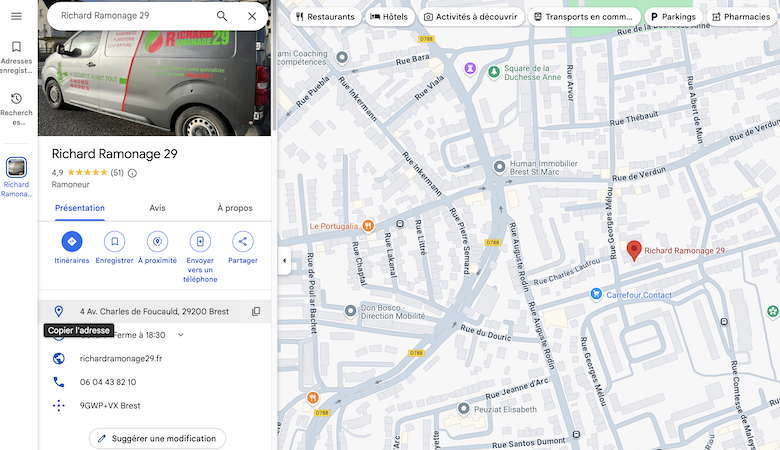
Task: Click the globe website icon
Action: 59,358
